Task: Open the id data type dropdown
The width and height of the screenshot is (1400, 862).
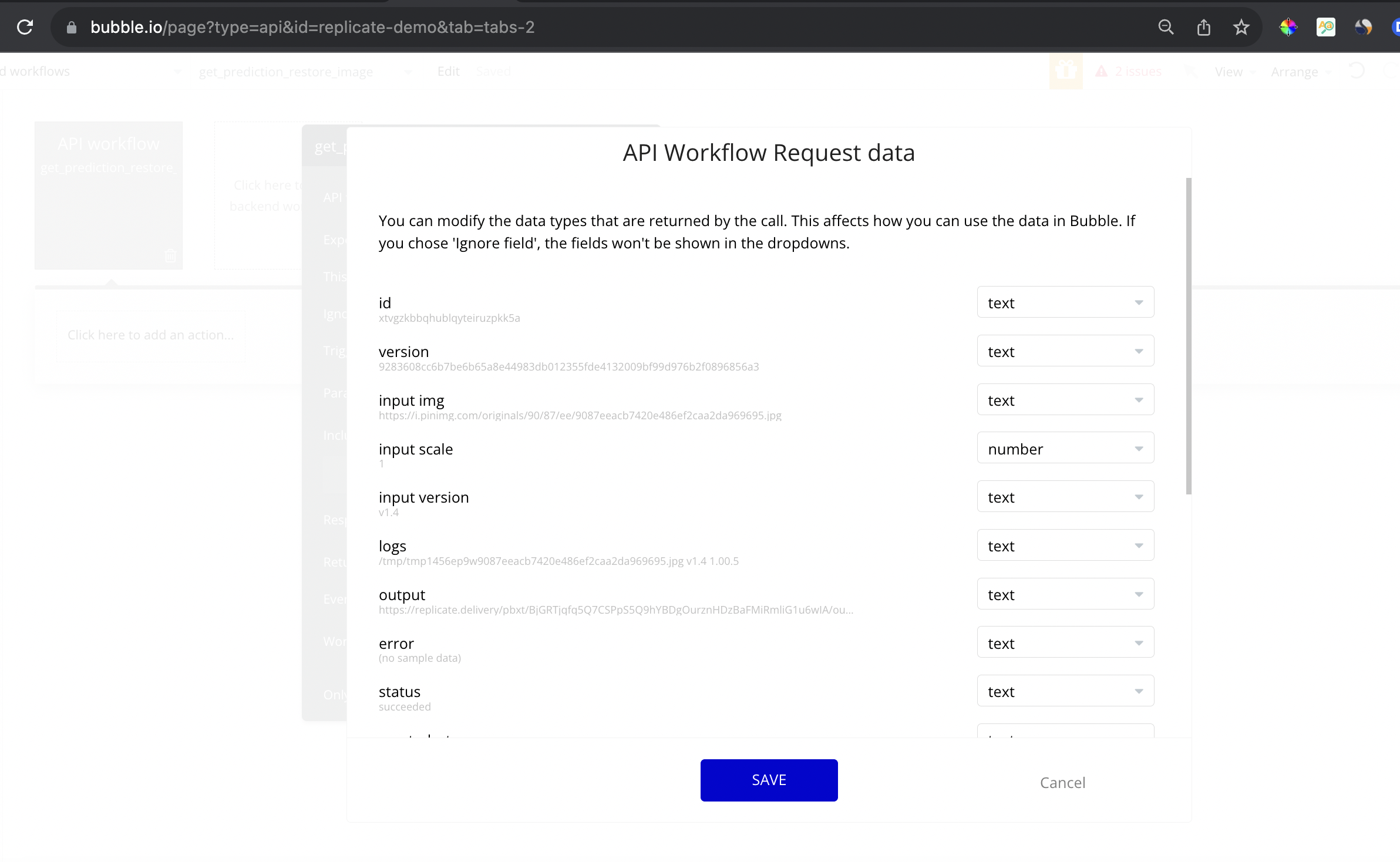Action: pos(1065,302)
